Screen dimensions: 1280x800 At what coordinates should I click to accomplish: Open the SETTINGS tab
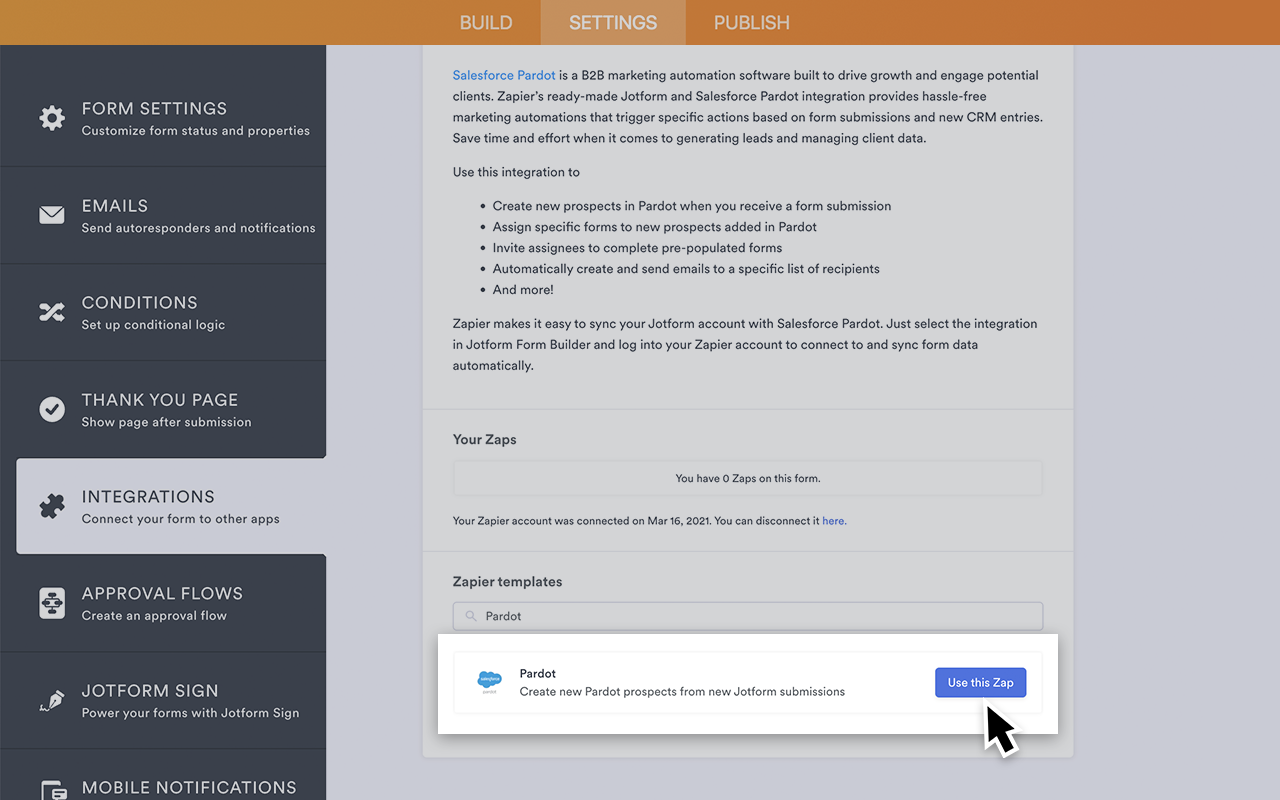[x=613, y=22]
